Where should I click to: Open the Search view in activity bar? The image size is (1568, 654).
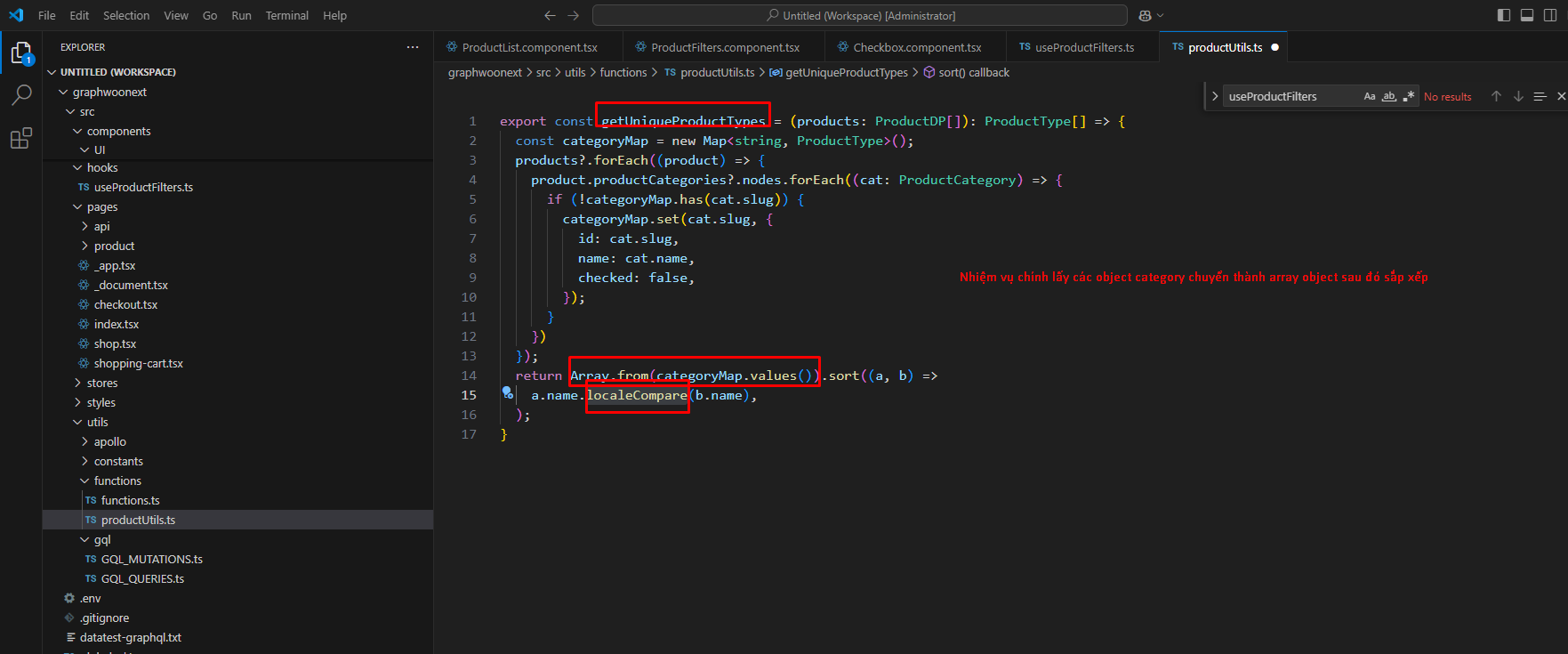point(21,94)
